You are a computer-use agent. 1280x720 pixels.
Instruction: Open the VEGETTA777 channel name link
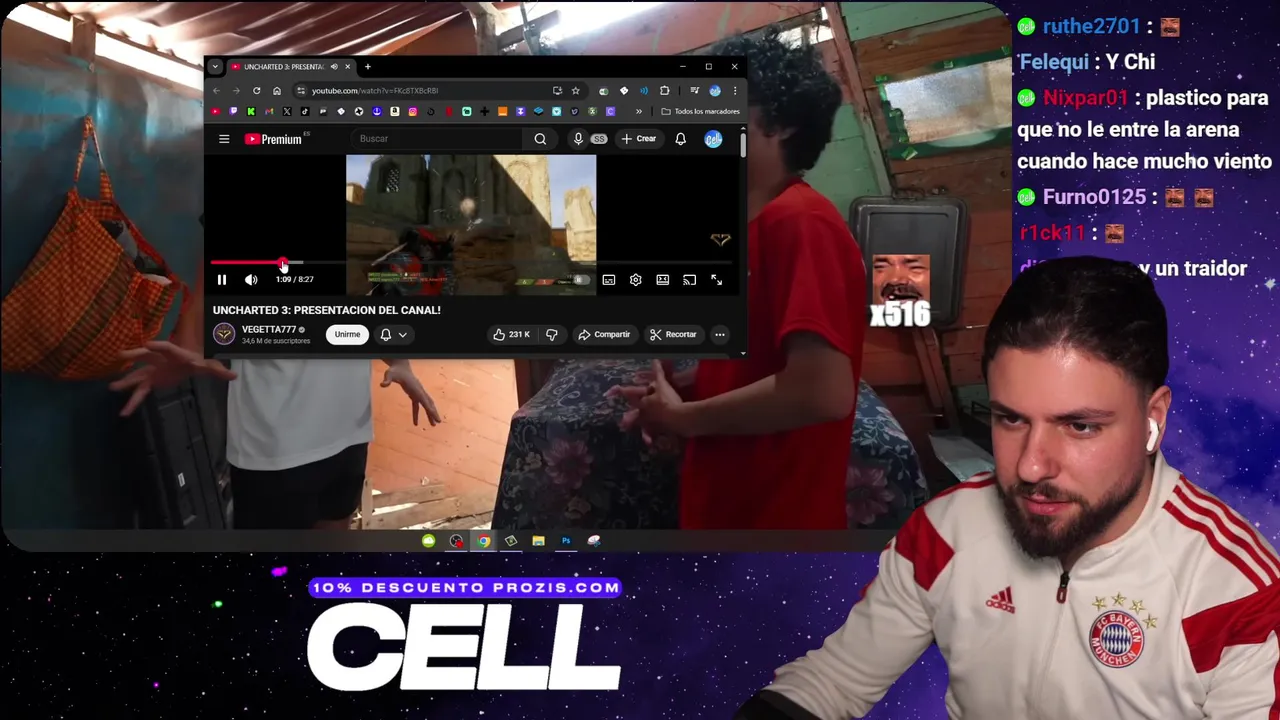(268, 329)
